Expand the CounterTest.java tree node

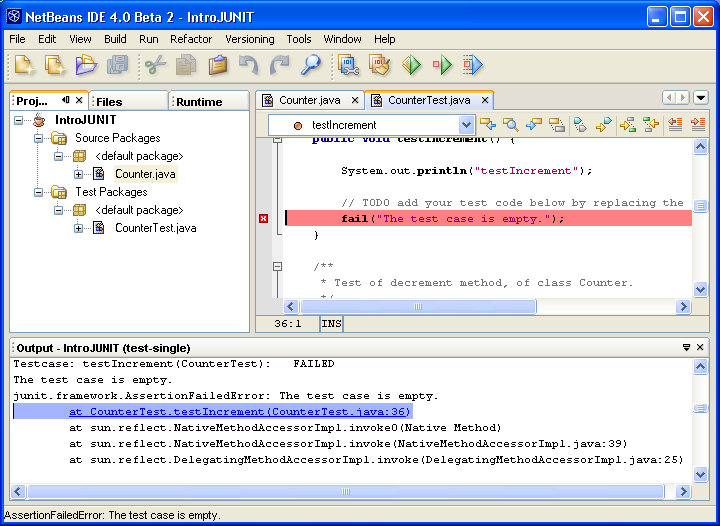(79, 228)
